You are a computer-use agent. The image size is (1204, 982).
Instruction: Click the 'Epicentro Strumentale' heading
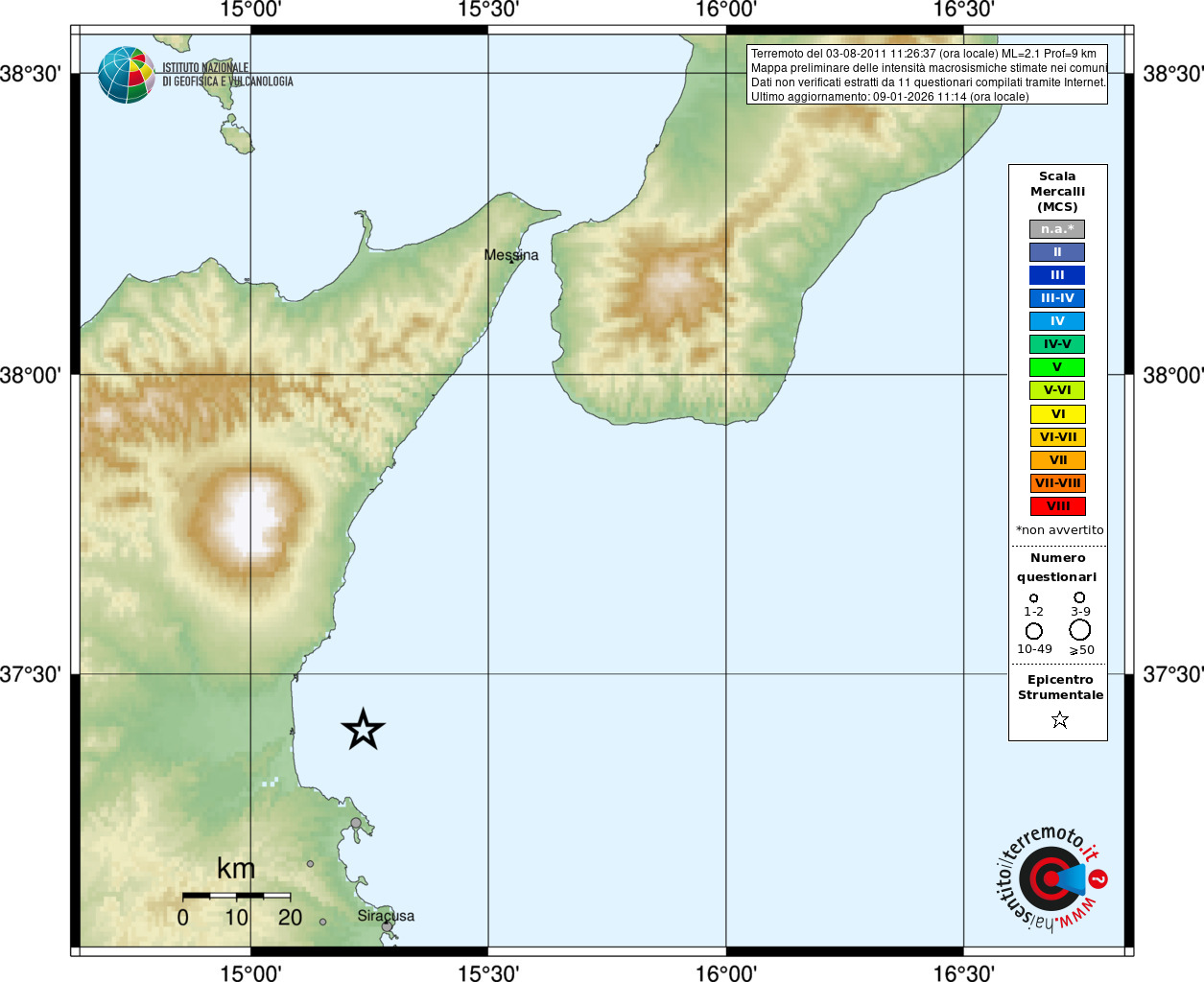tap(1060, 688)
